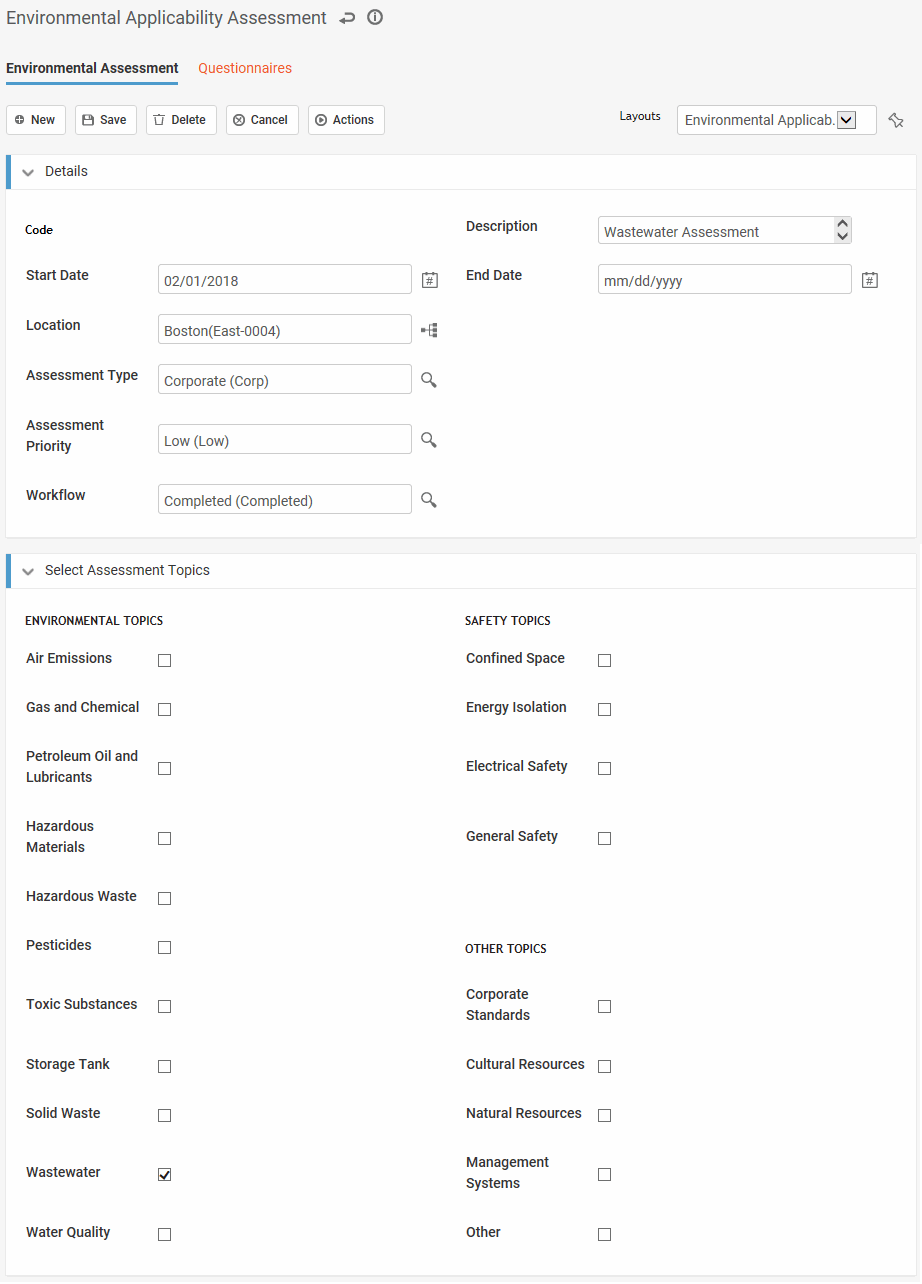The width and height of the screenshot is (922, 1284).
Task: Uncheck the Wastewater checkbox
Action: point(165,1174)
